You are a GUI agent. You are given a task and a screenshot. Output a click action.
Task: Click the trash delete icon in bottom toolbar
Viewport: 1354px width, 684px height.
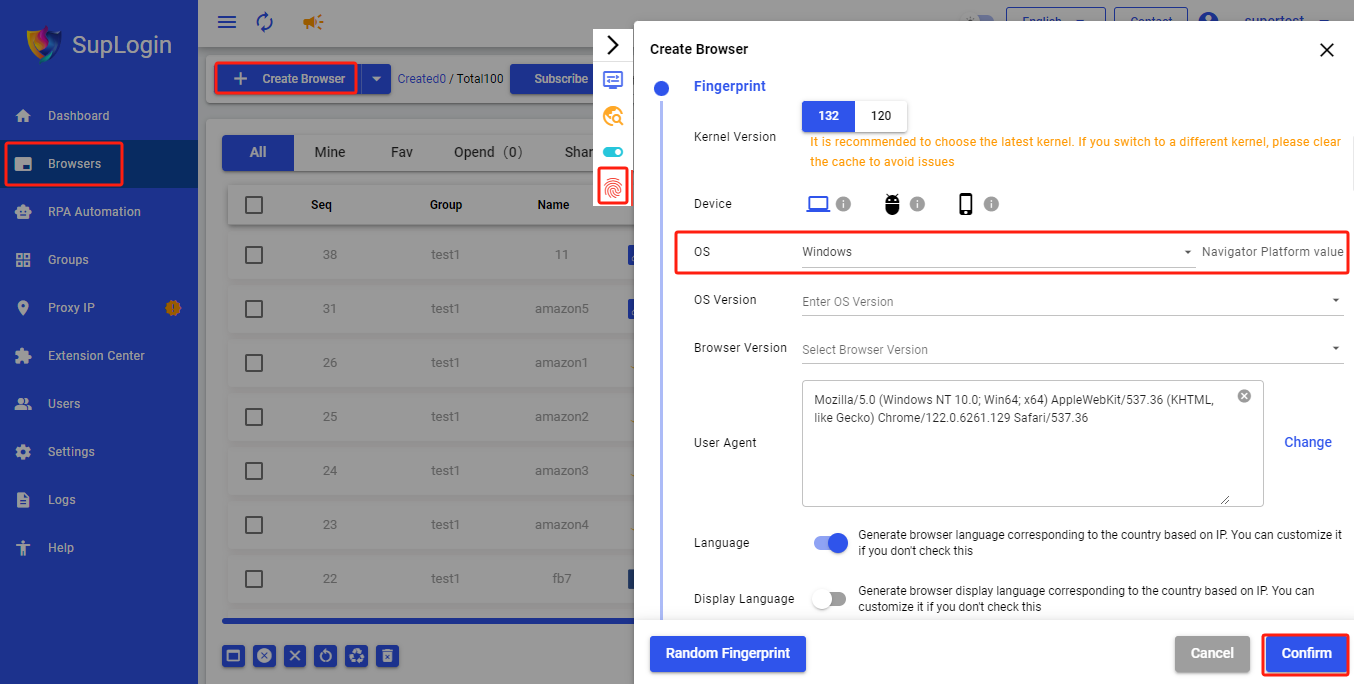pyautogui.click(x=388, y=656)
